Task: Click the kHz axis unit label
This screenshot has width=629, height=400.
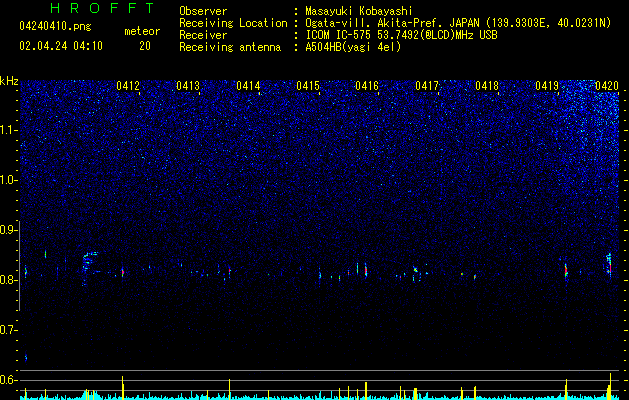Action: [9, 81]
